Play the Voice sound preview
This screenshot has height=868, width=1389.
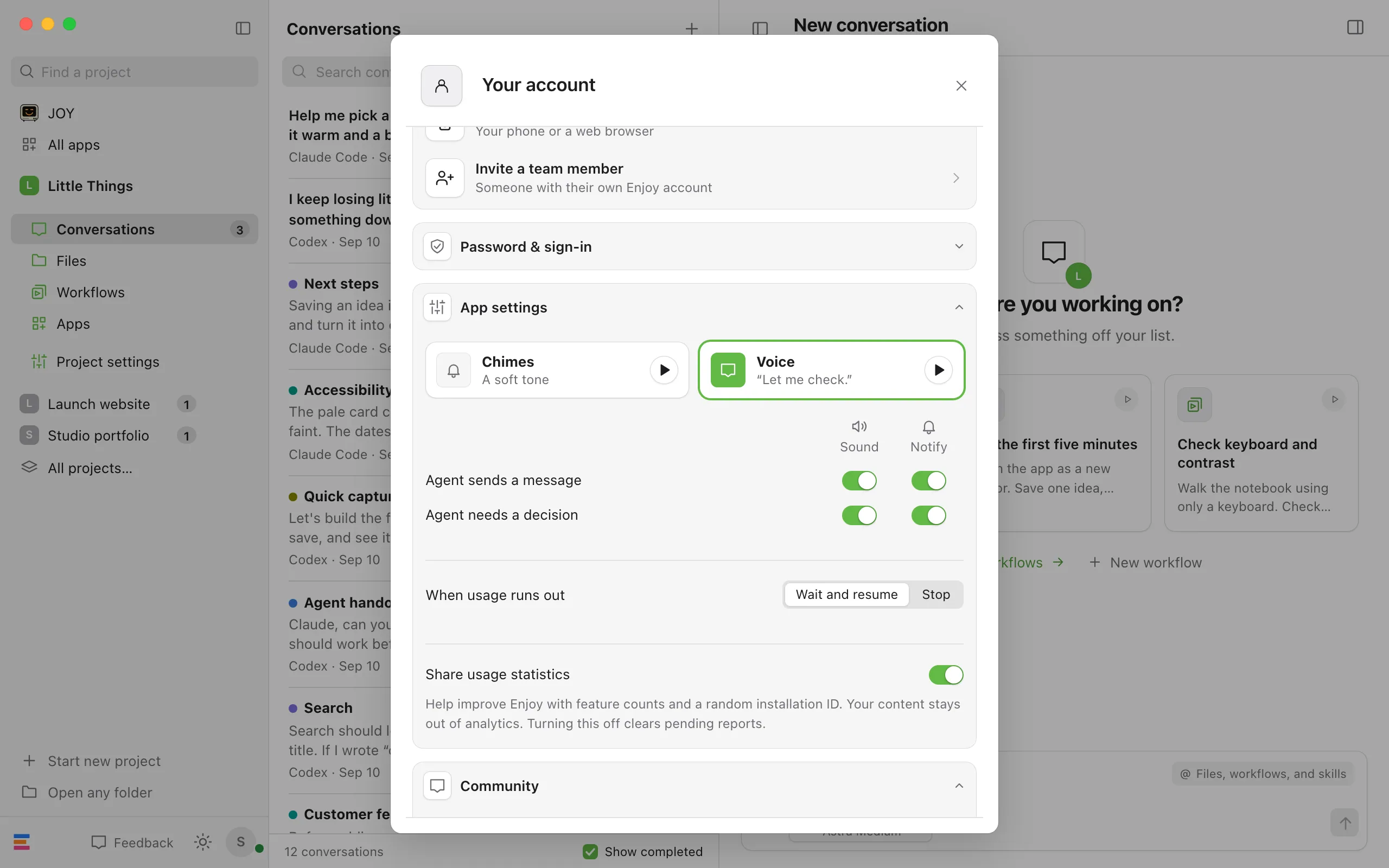(939, 371)
